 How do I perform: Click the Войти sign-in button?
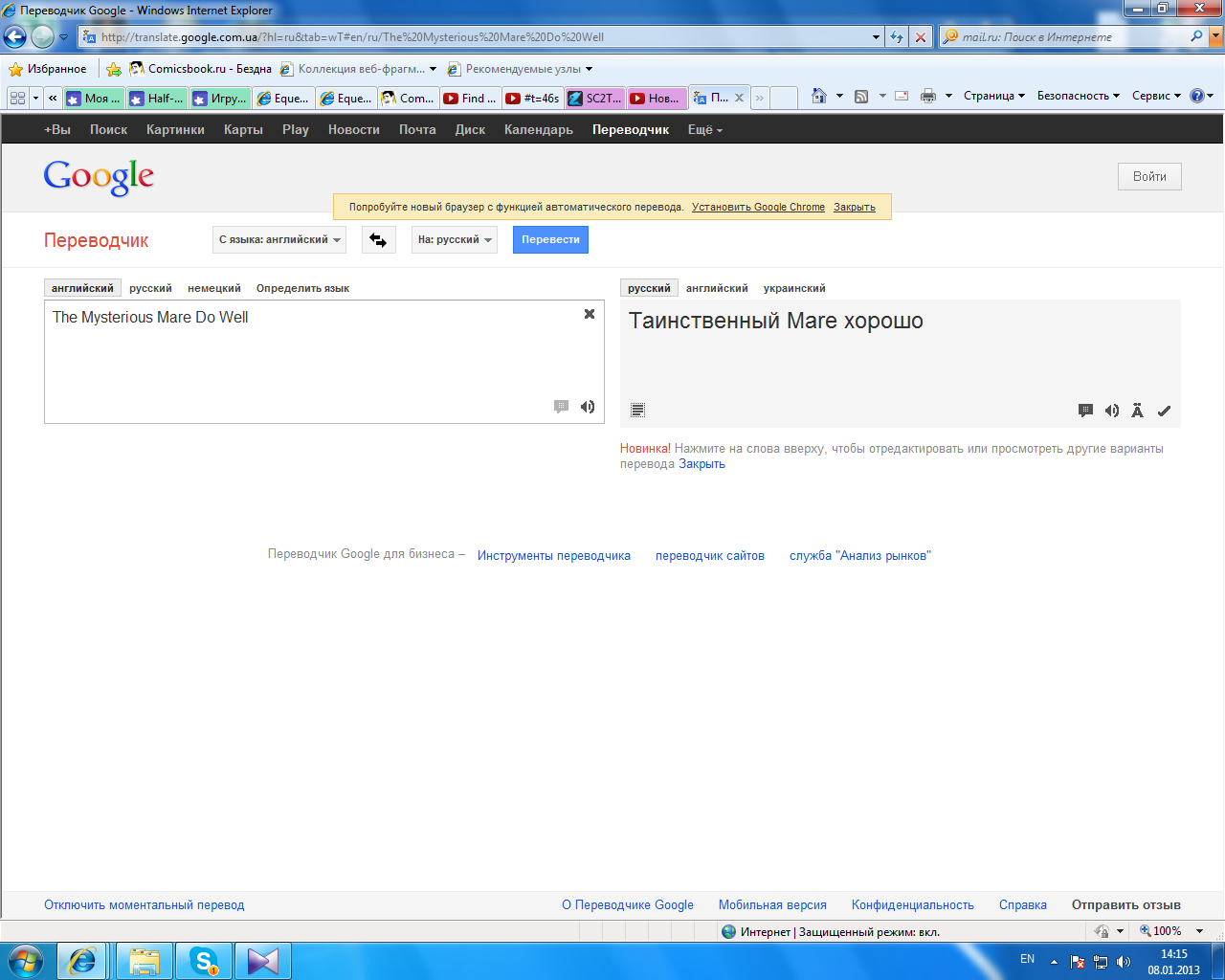click(1149, 176)
